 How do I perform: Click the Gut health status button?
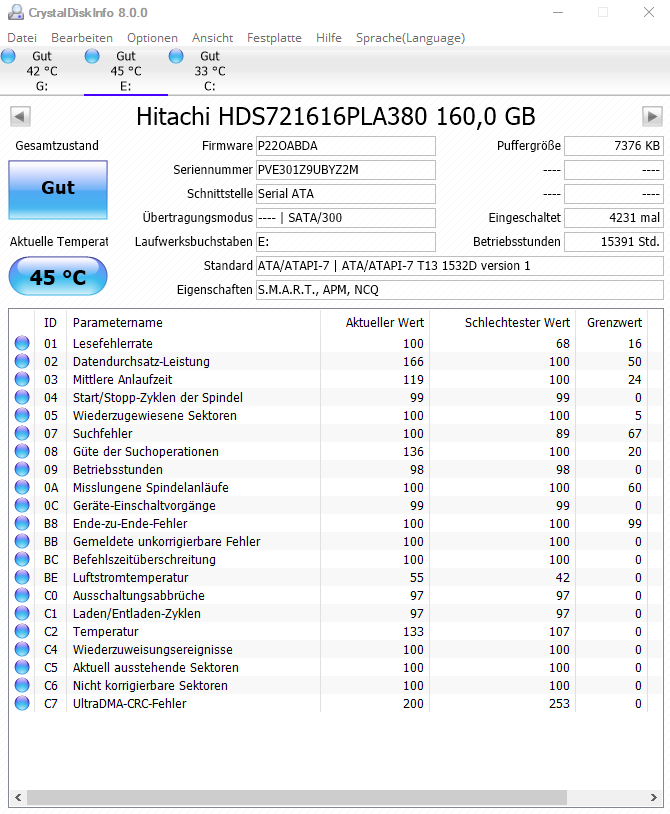coord(58,189)
